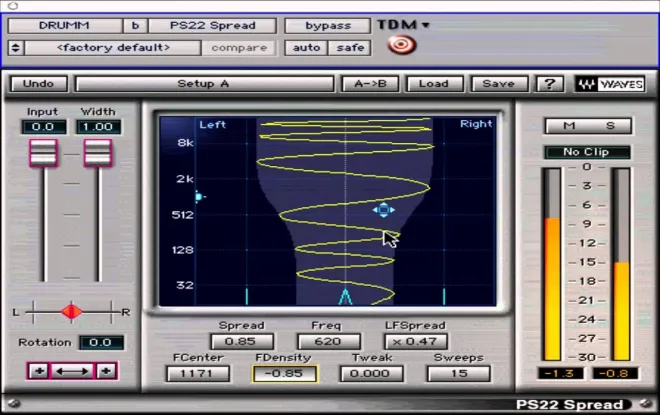Image resolution: width=660 pixels, height=415 pixels.
Task: Click the right plus button beside rotation arrows
Action: pos(106,371)
